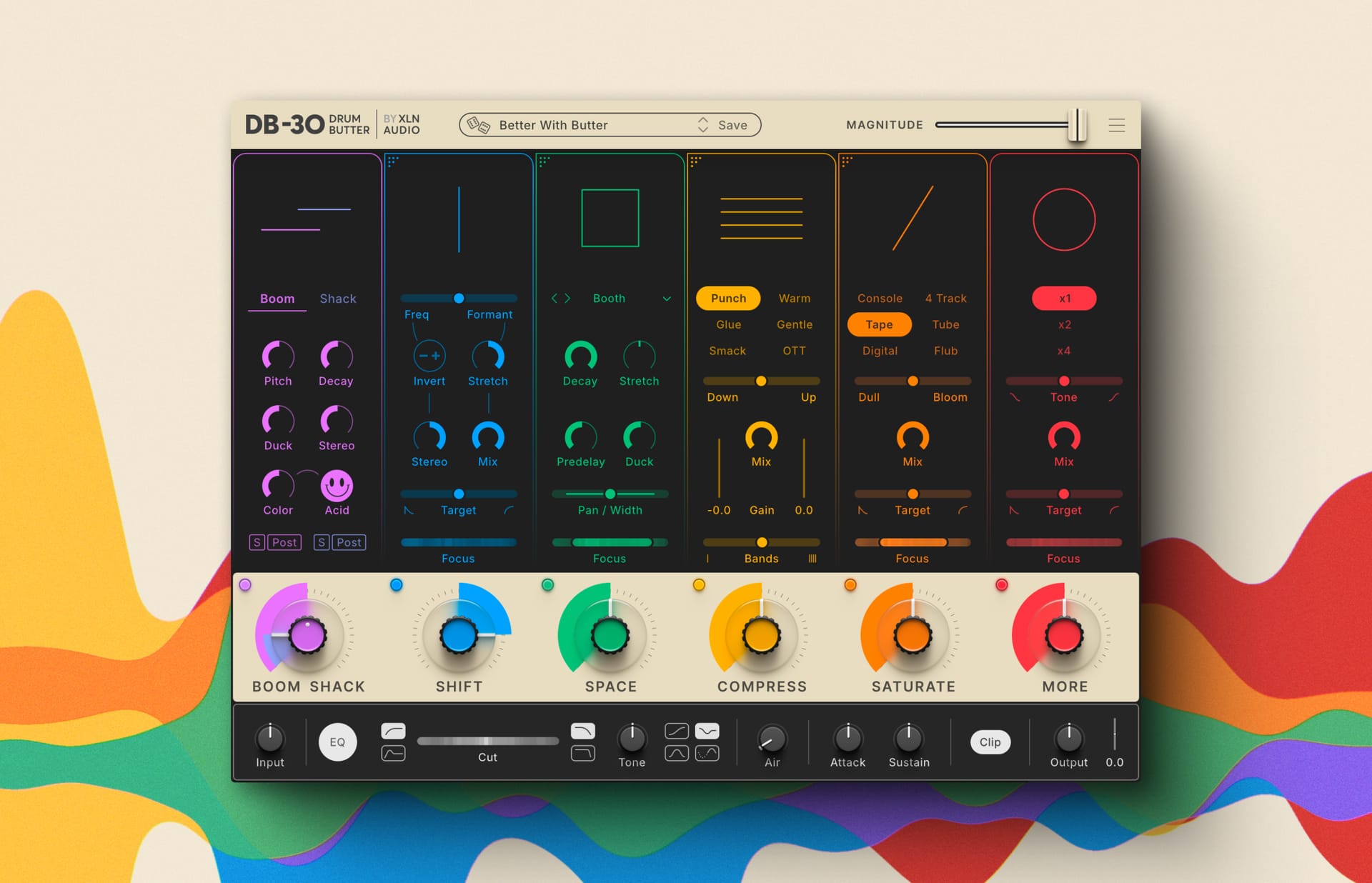Toggle the Clip limiter button
1372x883 pixels.
pyautogui.click(x=990, y=742)
